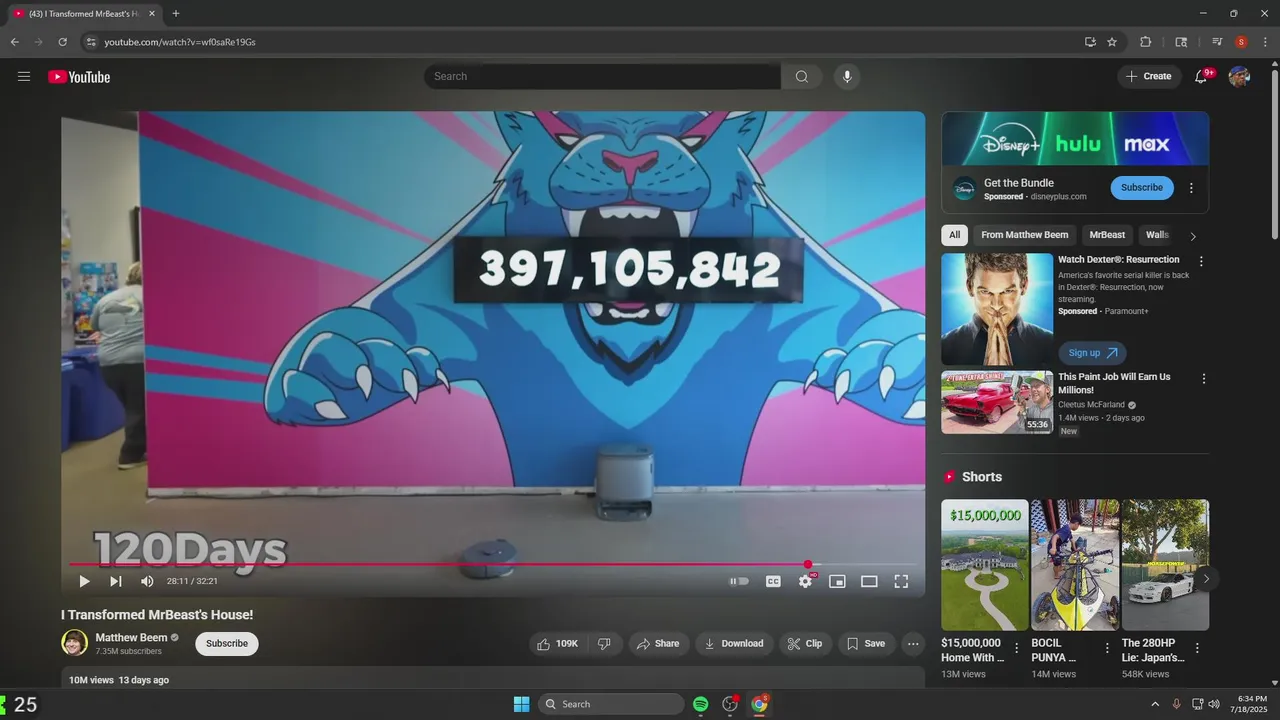Click the search magnifier button
Screen dimensions: 1280x720
[x=801, y=77]
